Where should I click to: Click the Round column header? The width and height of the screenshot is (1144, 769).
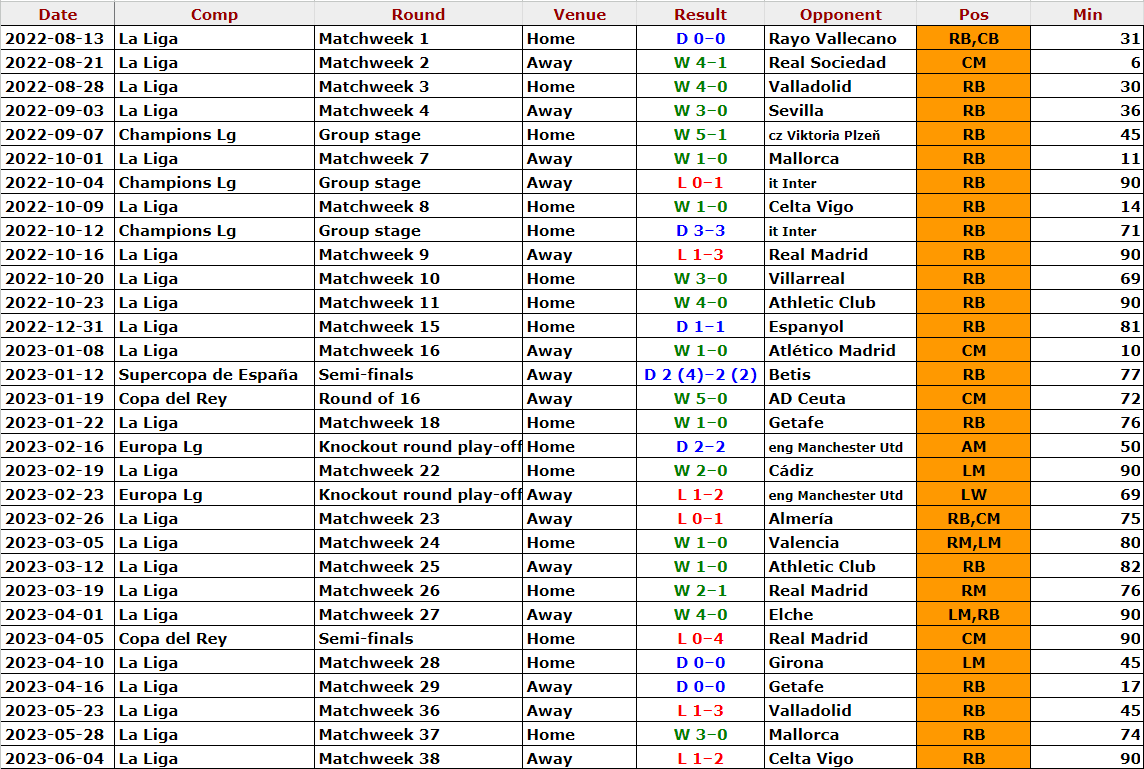point(418,14)
